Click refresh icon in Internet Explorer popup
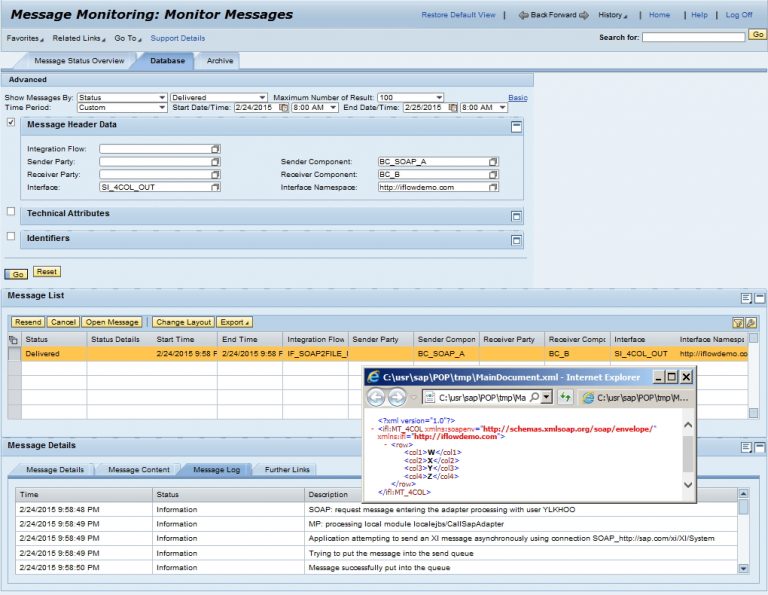 tap(565, 397)
